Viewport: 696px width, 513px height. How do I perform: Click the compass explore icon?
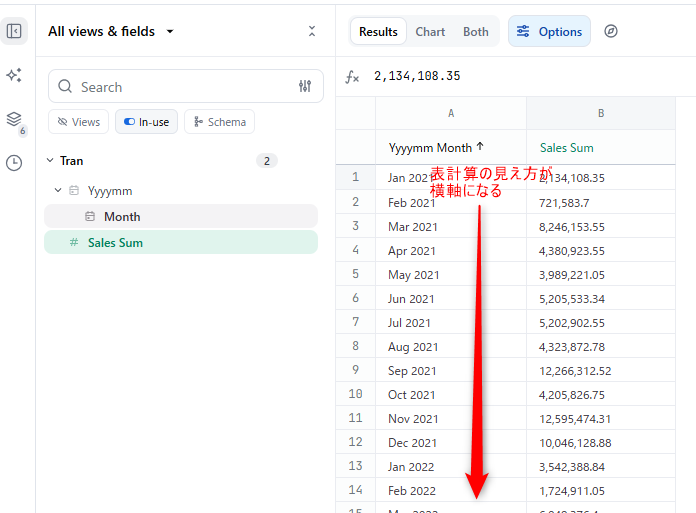[611, 31]
